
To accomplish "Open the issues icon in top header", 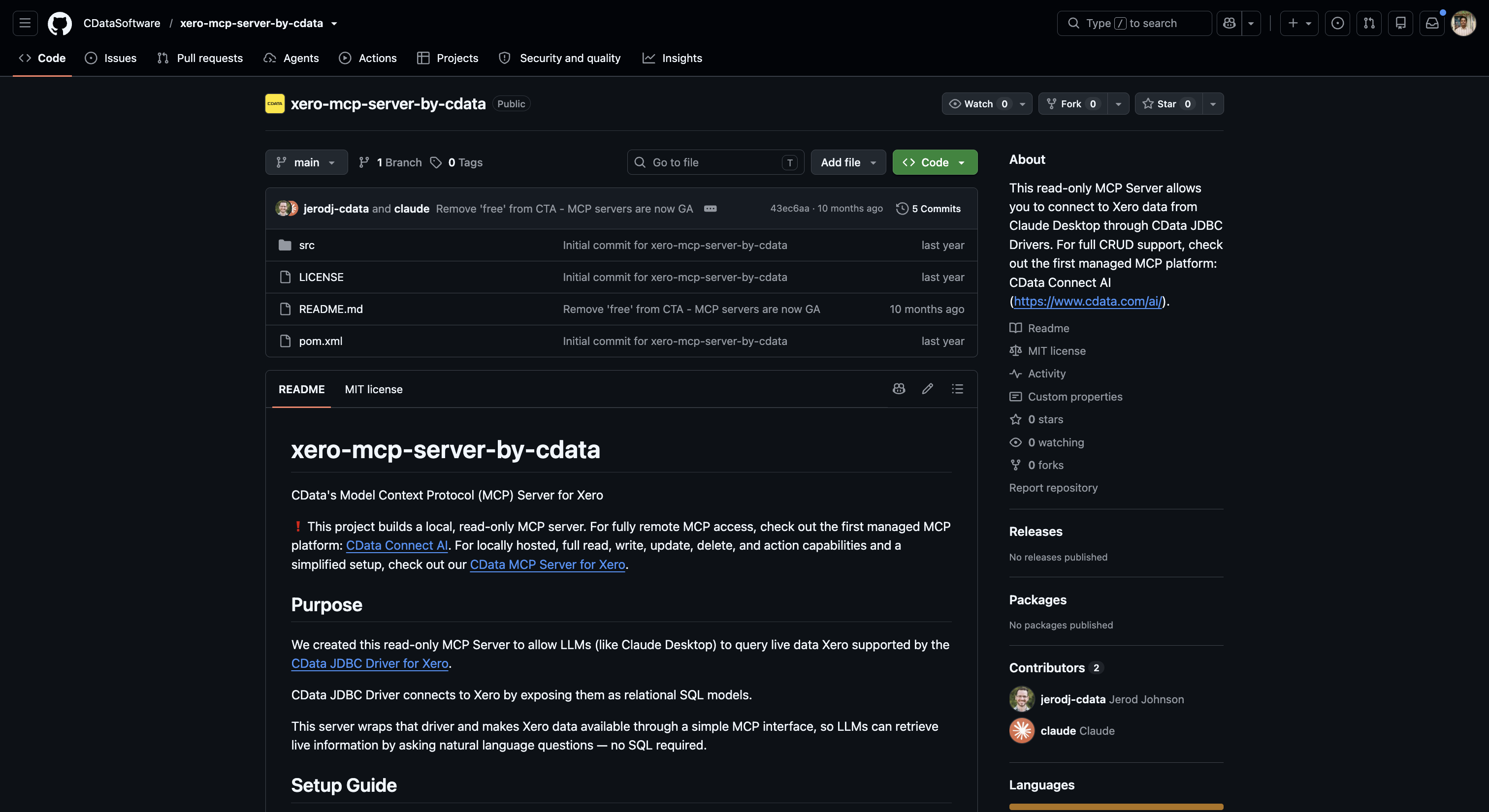I will (x=1337, y=23).
